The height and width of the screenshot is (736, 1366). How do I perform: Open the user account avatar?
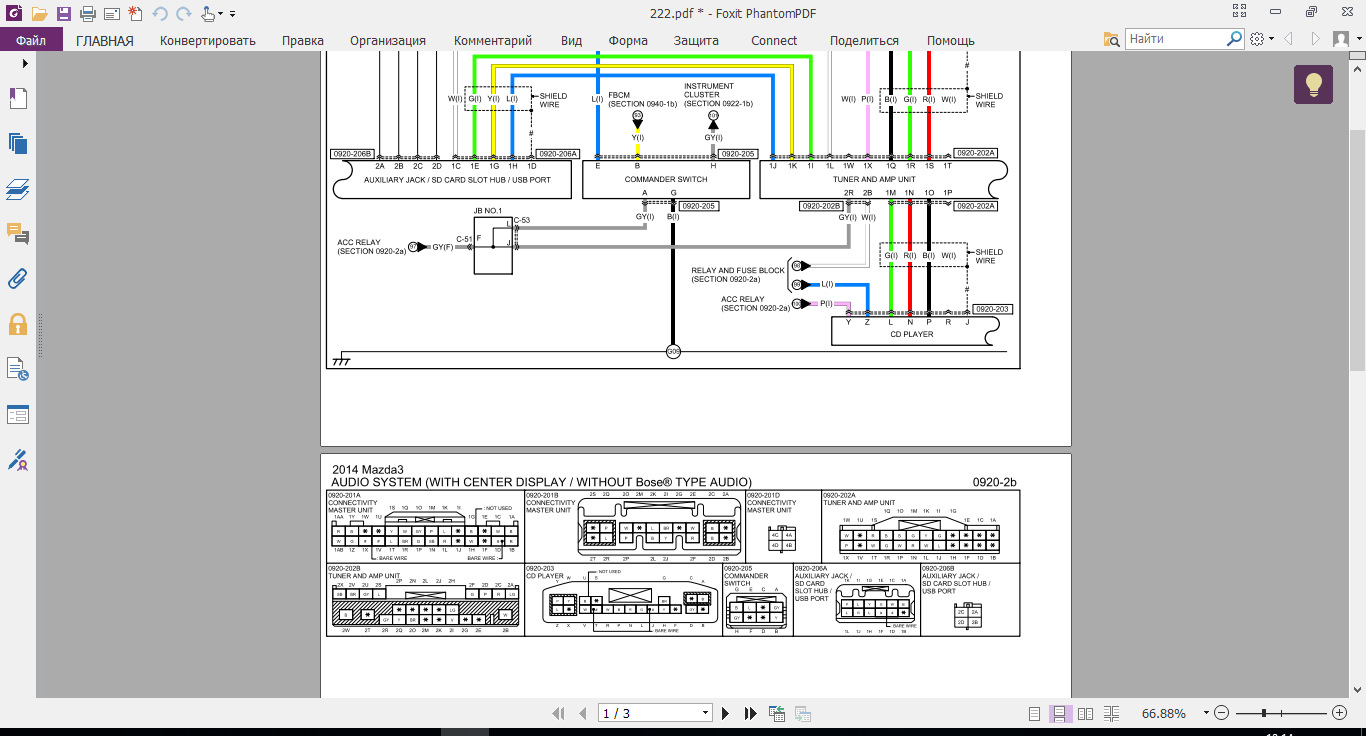tap(1340, 39)
